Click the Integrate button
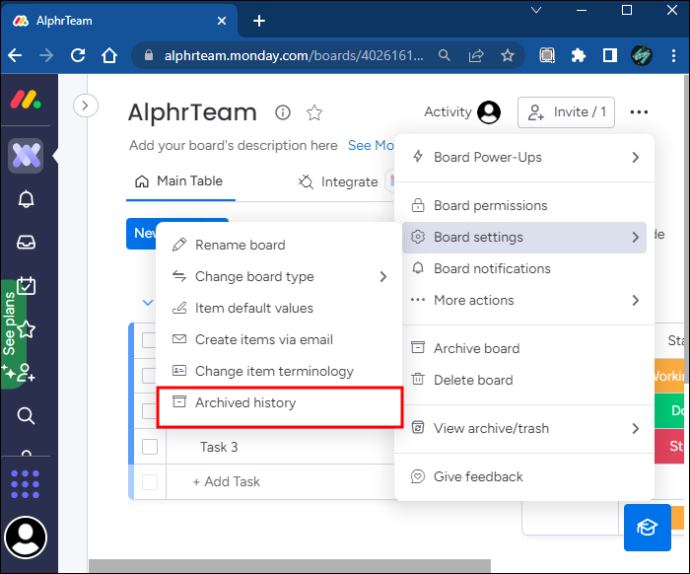The image size is (690, 574). tap(338, 181)
